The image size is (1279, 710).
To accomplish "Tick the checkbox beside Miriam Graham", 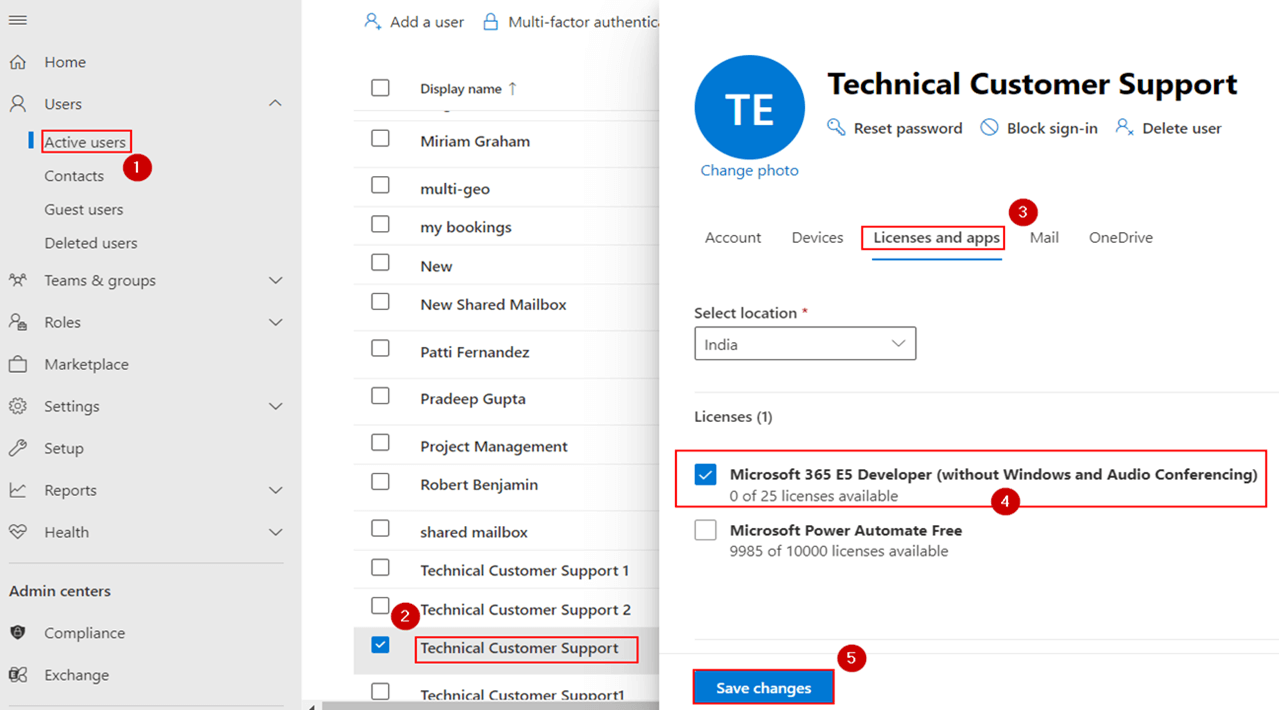I will pos(380,139).
